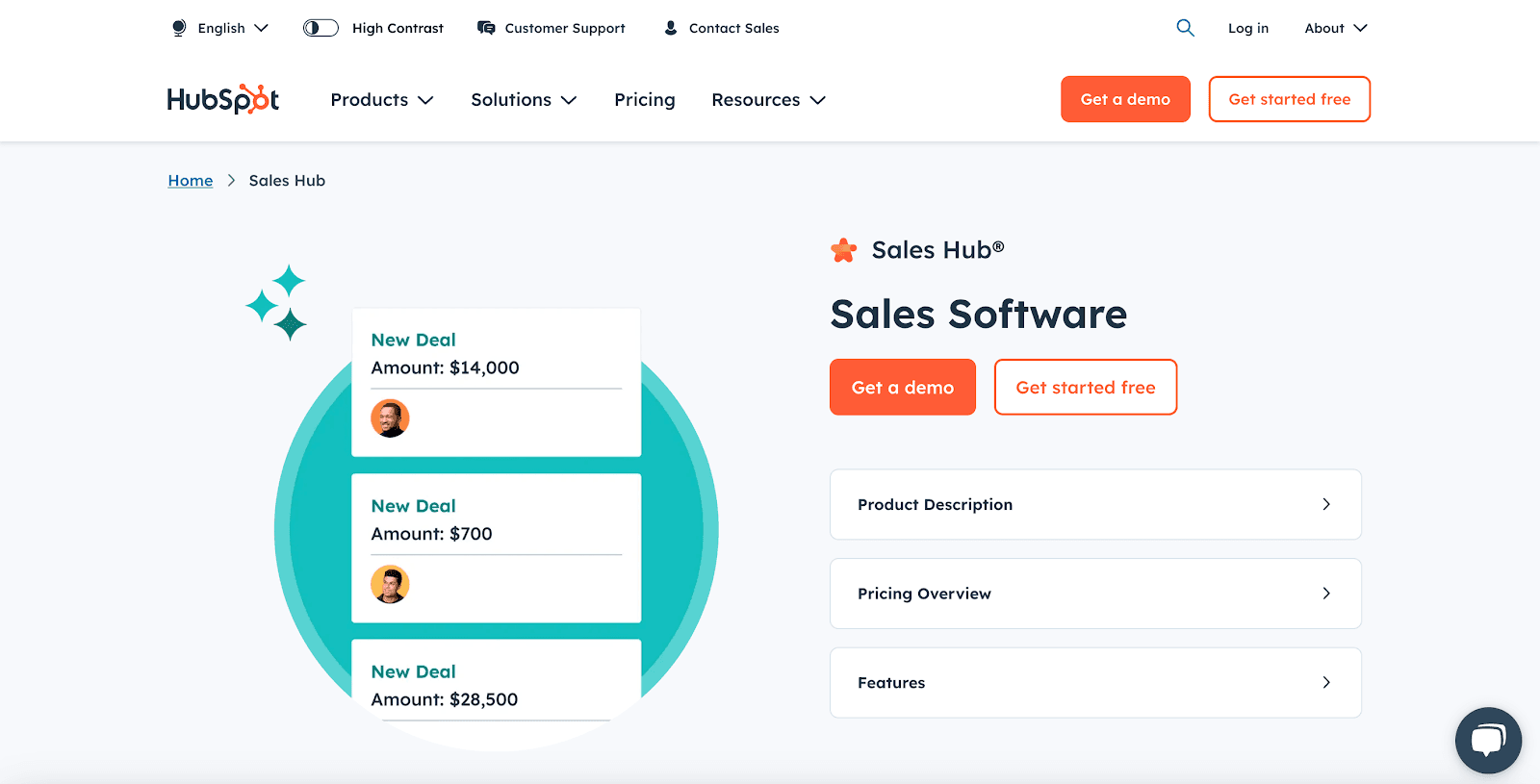The height and width of the screenshot is (784, 1540).
Task: Click the avatar on the $700 deal
Action: [x=390, y=584]
